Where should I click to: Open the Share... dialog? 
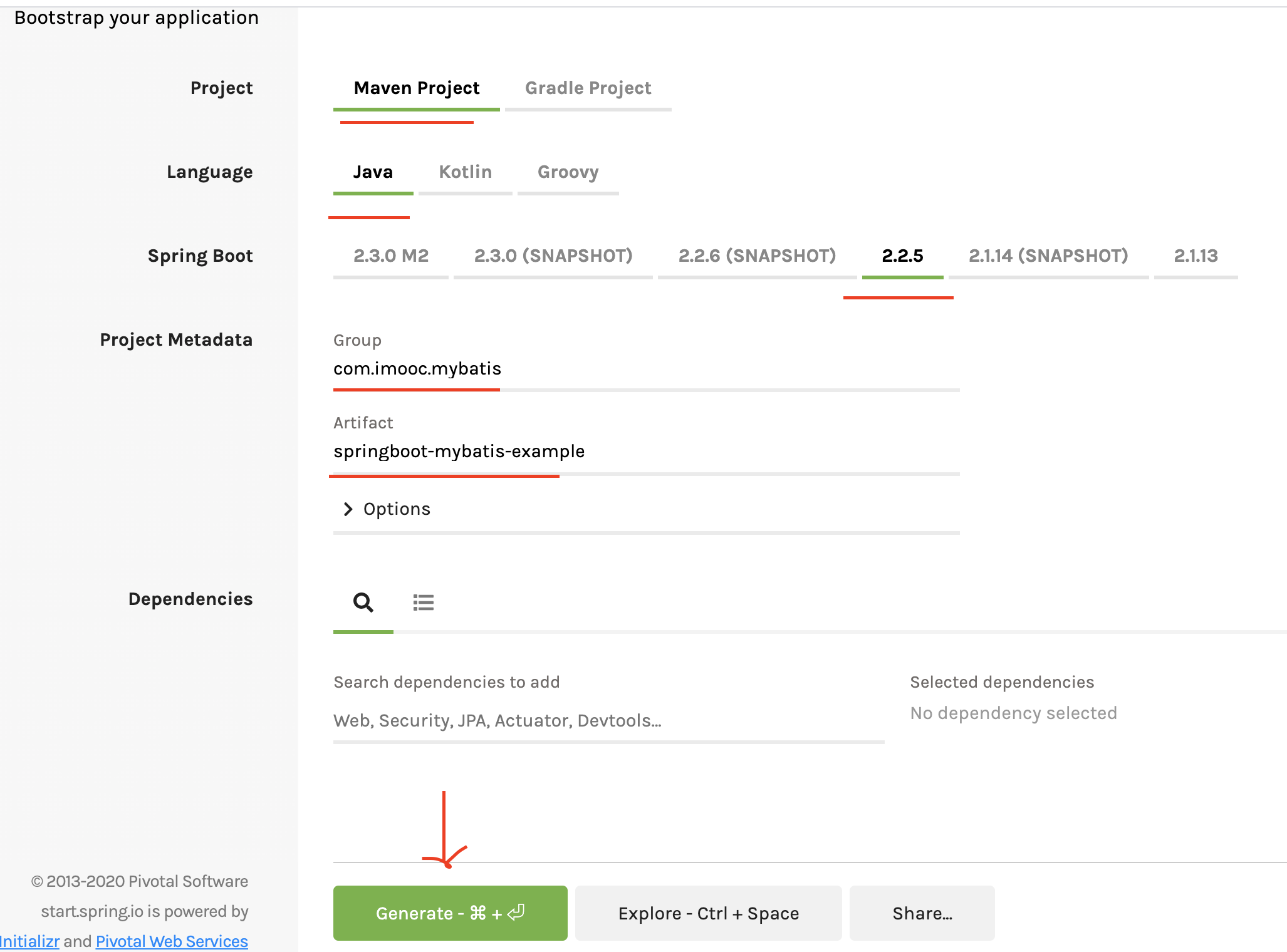tap(922, 913)
